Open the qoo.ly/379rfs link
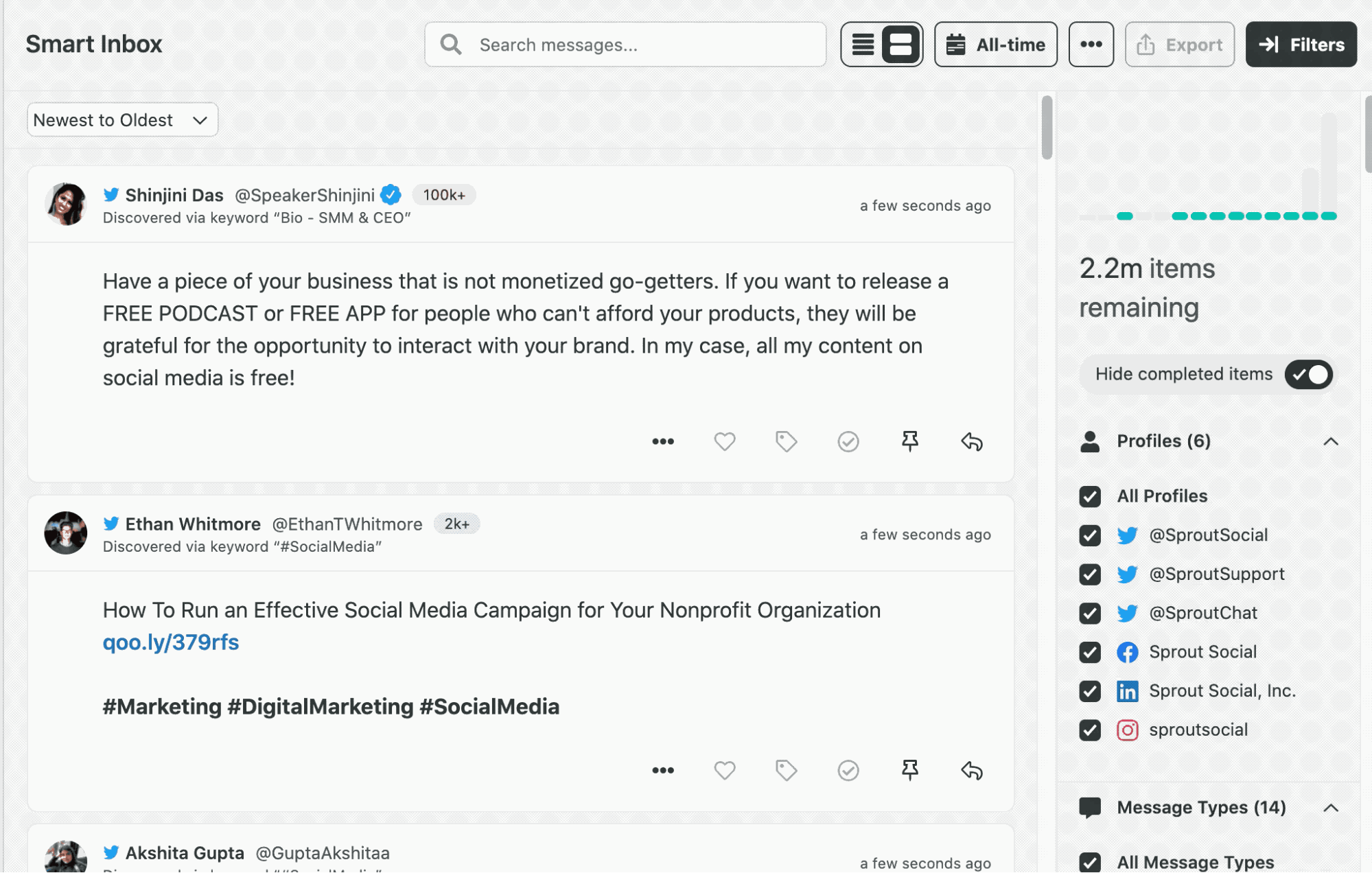Image resolution: width=1372 pixels, height=873 pixels. click(171, 642)
